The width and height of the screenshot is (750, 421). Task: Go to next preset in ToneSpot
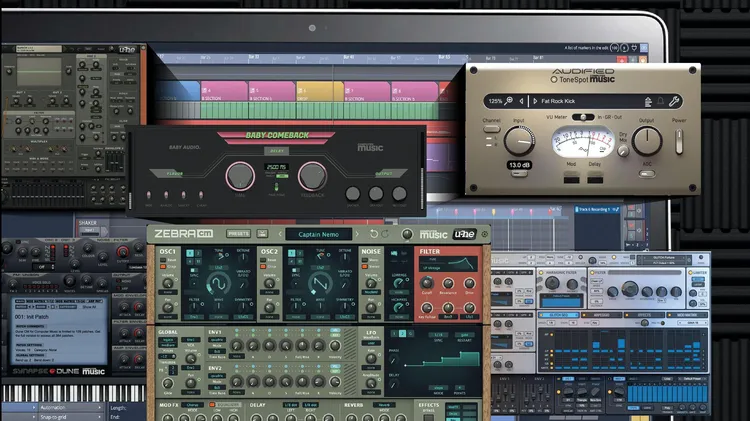(535, 101)
